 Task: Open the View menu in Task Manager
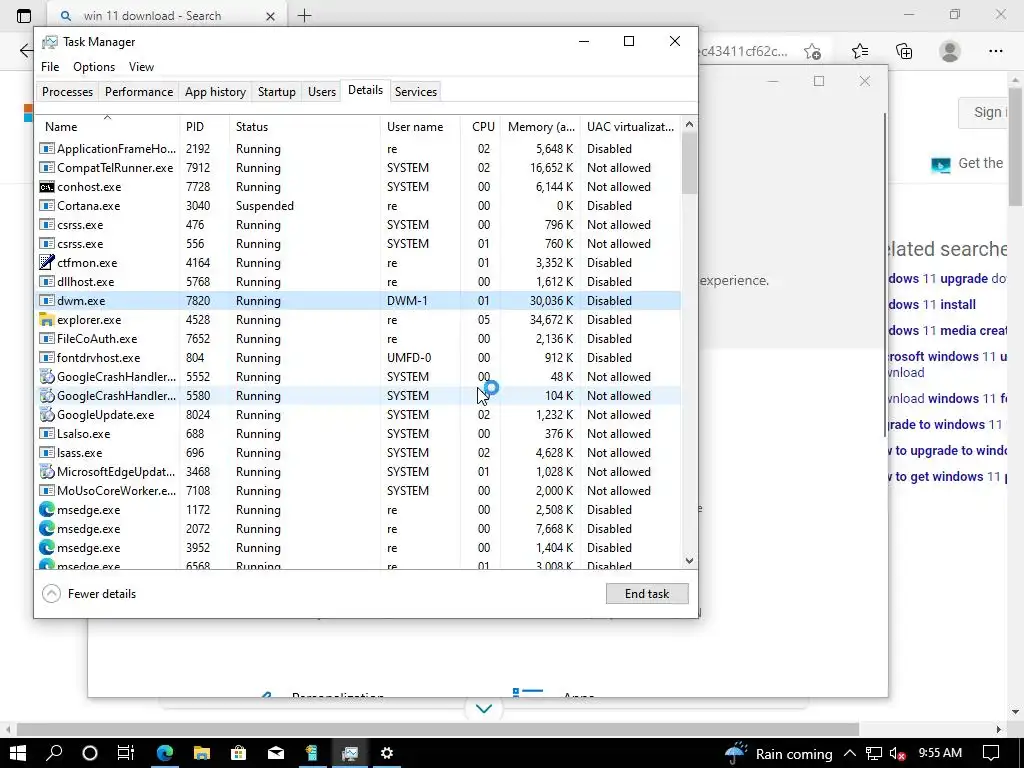click(141, 67)
